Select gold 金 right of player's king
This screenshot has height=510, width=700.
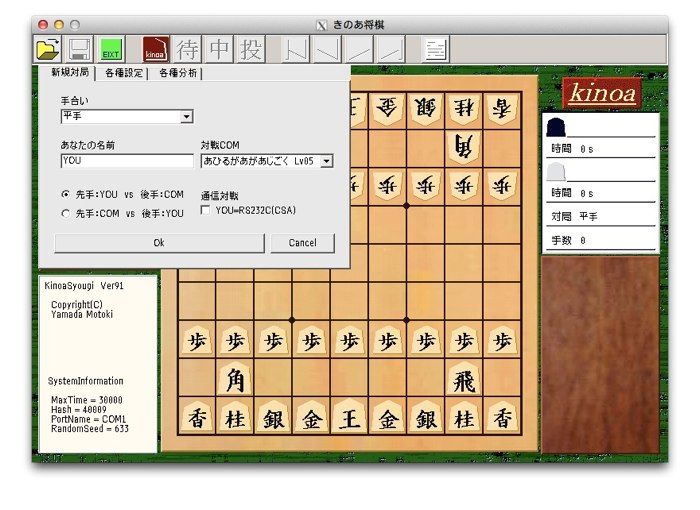[x=388, y=417]
